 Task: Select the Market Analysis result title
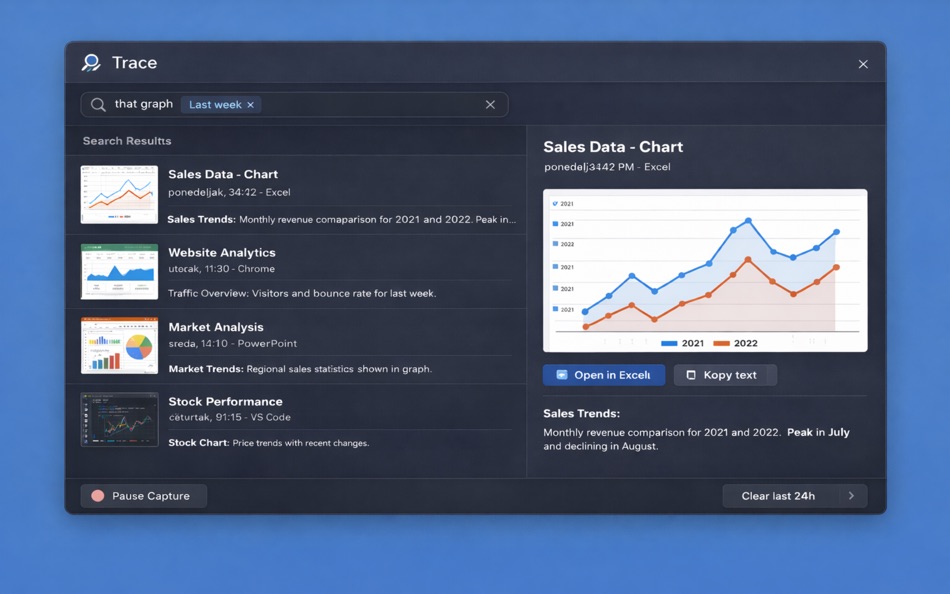(216, 327)
